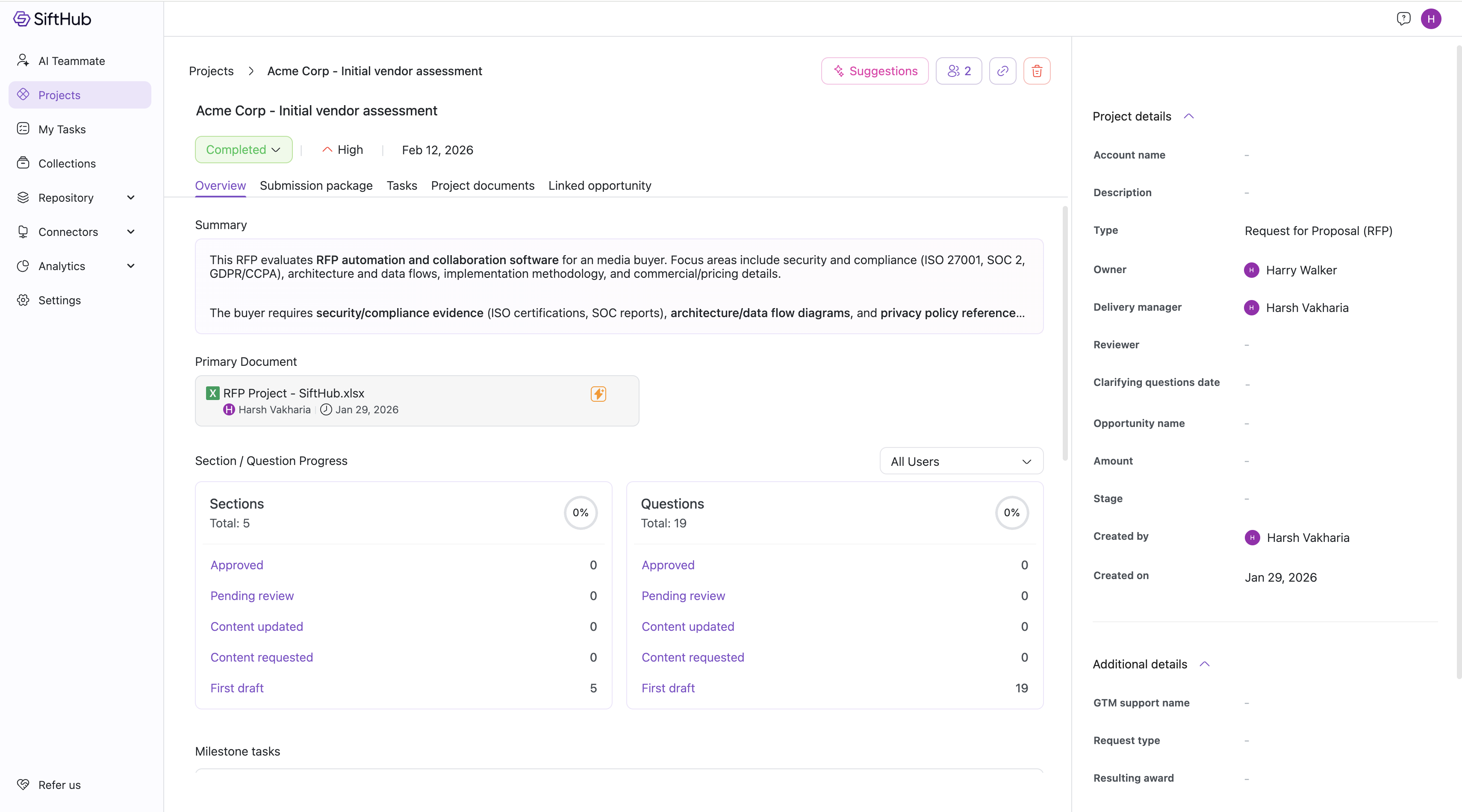Click the copy link icon button

(x=1002, y=71)
